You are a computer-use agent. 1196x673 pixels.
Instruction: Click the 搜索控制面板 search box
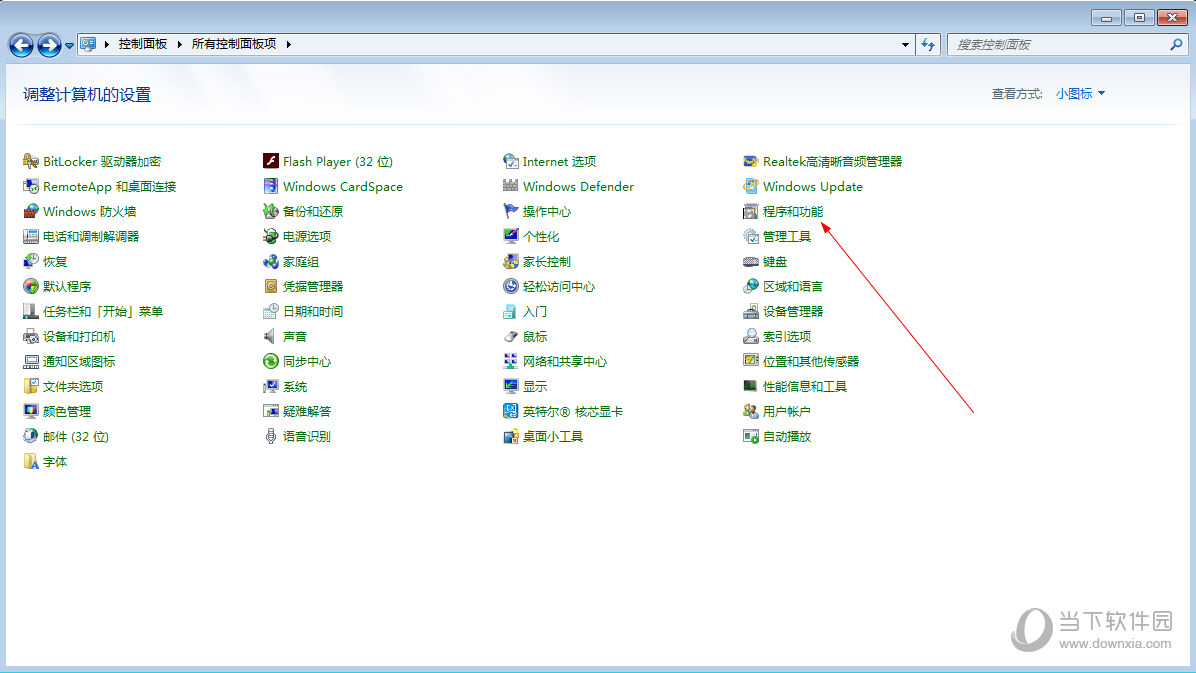click(x=1058, y=45)
